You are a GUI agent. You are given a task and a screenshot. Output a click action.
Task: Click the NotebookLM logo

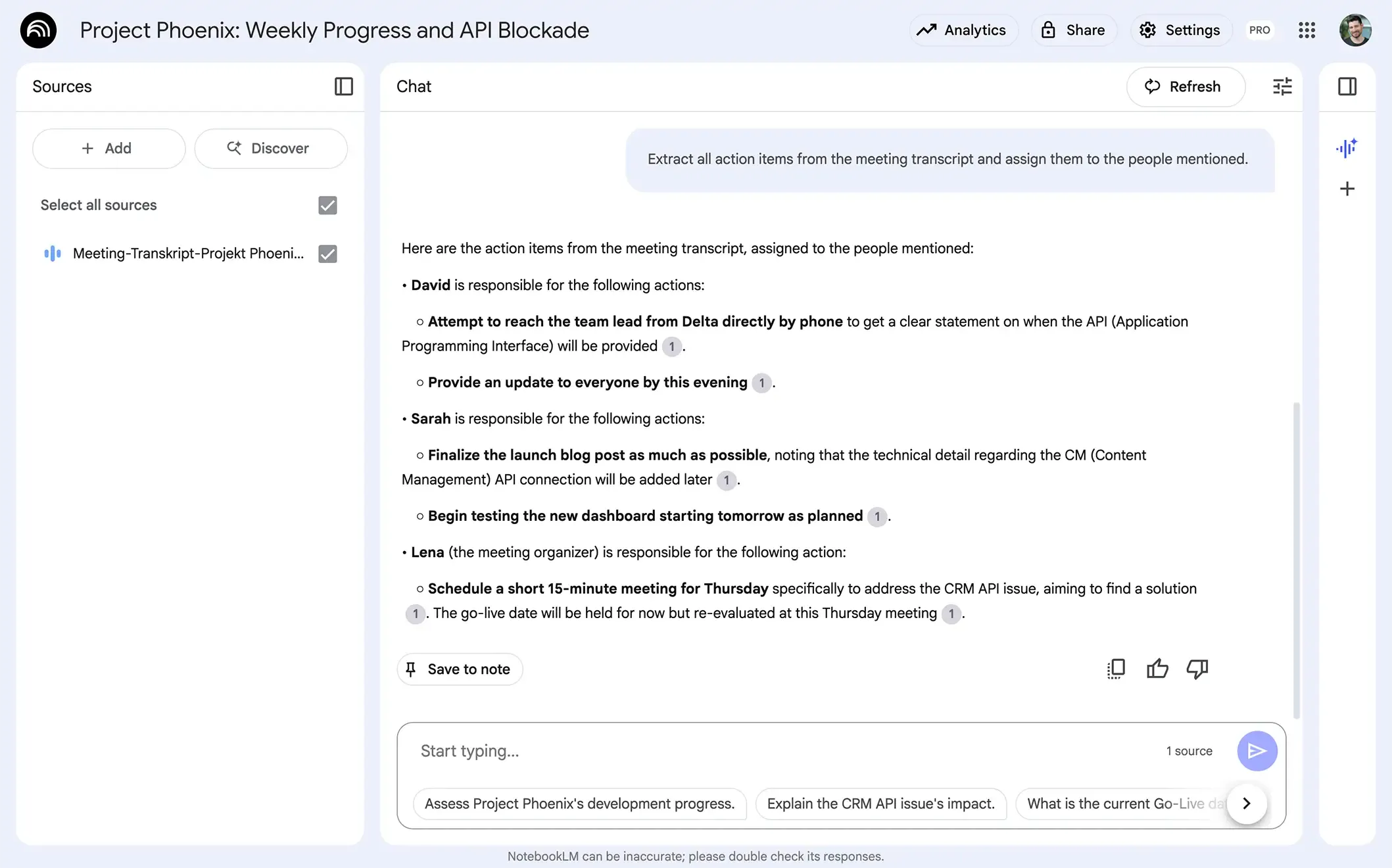click(x=37, y=30)
